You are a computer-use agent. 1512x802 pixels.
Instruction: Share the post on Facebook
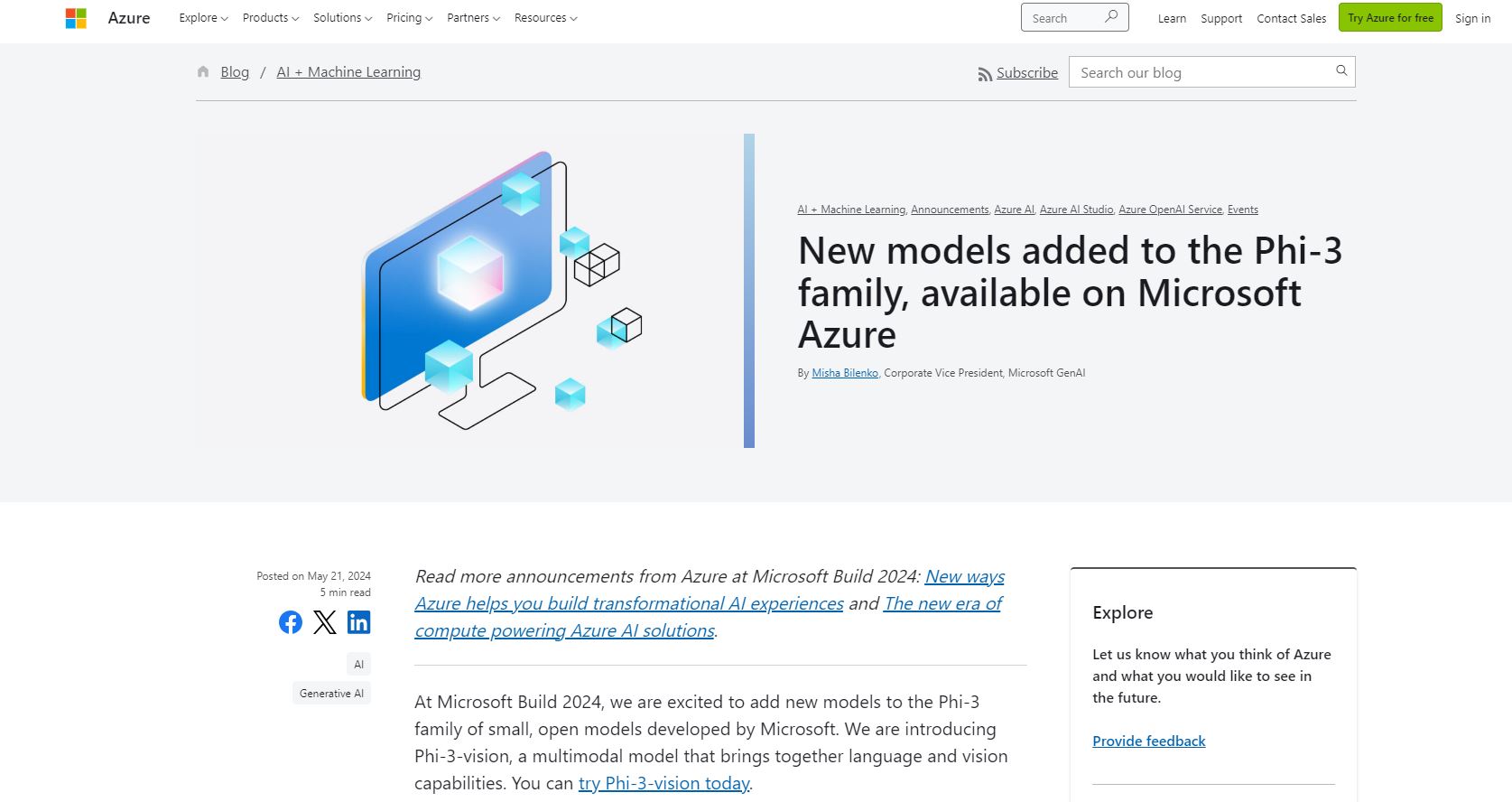(x=291, y=622)
